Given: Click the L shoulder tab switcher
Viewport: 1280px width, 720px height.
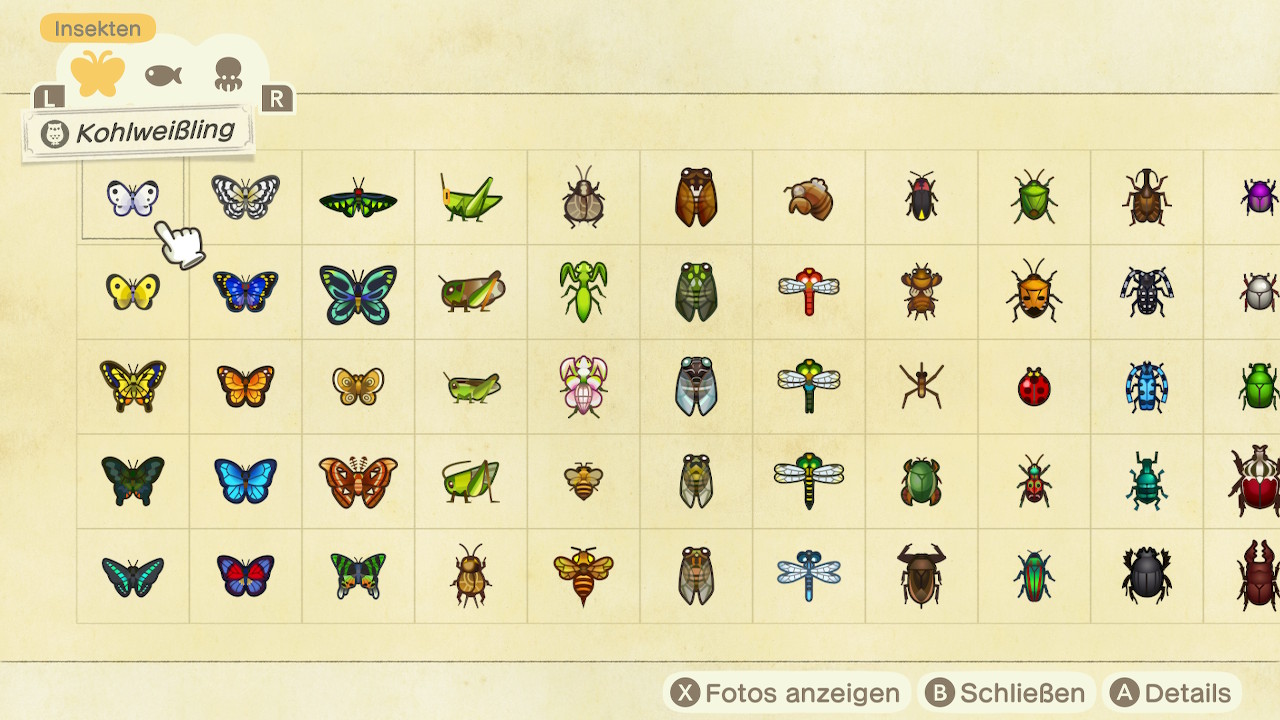Looking at the screenshot, I should 49,97.
